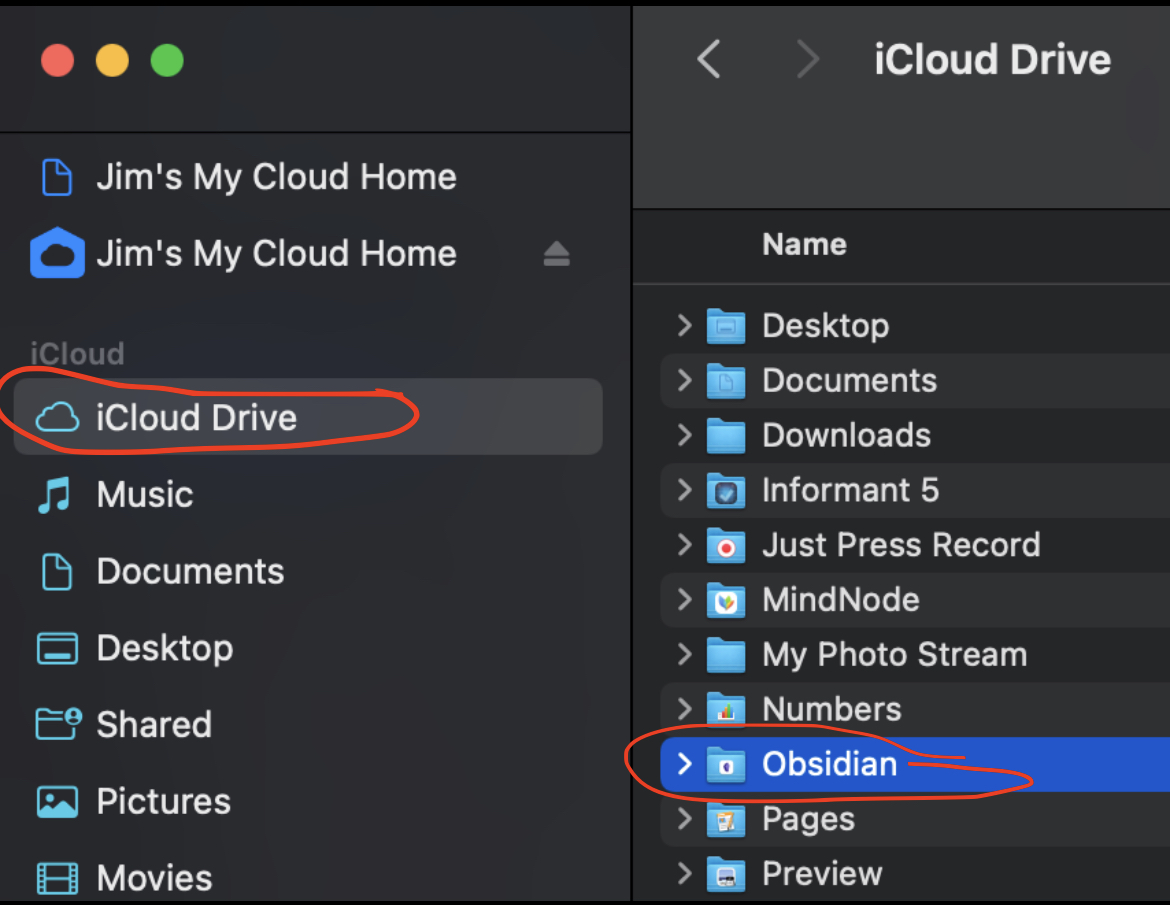Select first Jim's My Cloud Home sidebar label

click(x=277, y=177)
